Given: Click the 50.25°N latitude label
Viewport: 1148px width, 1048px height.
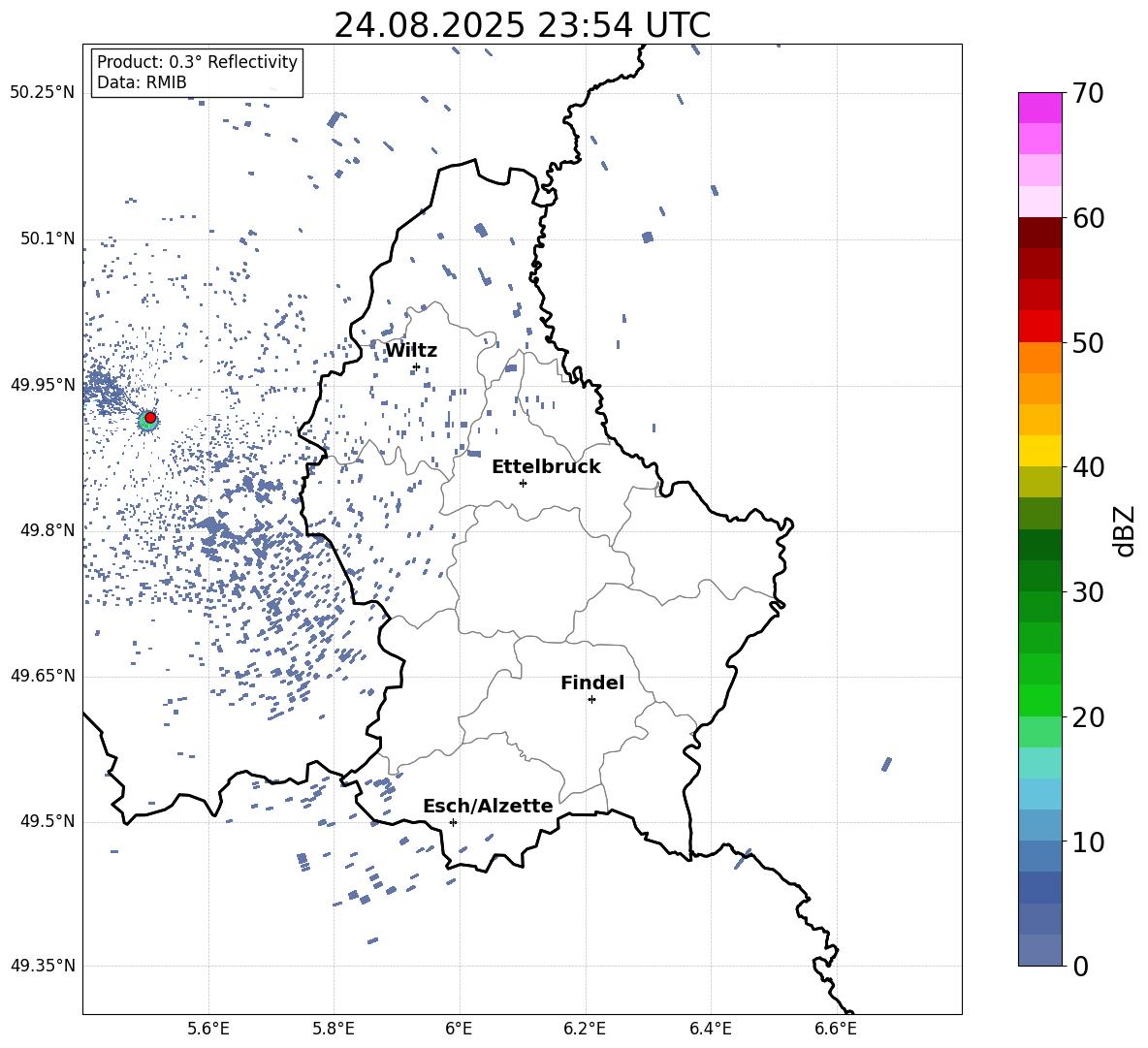Looking at the screenshot, I should pos(43,93).
